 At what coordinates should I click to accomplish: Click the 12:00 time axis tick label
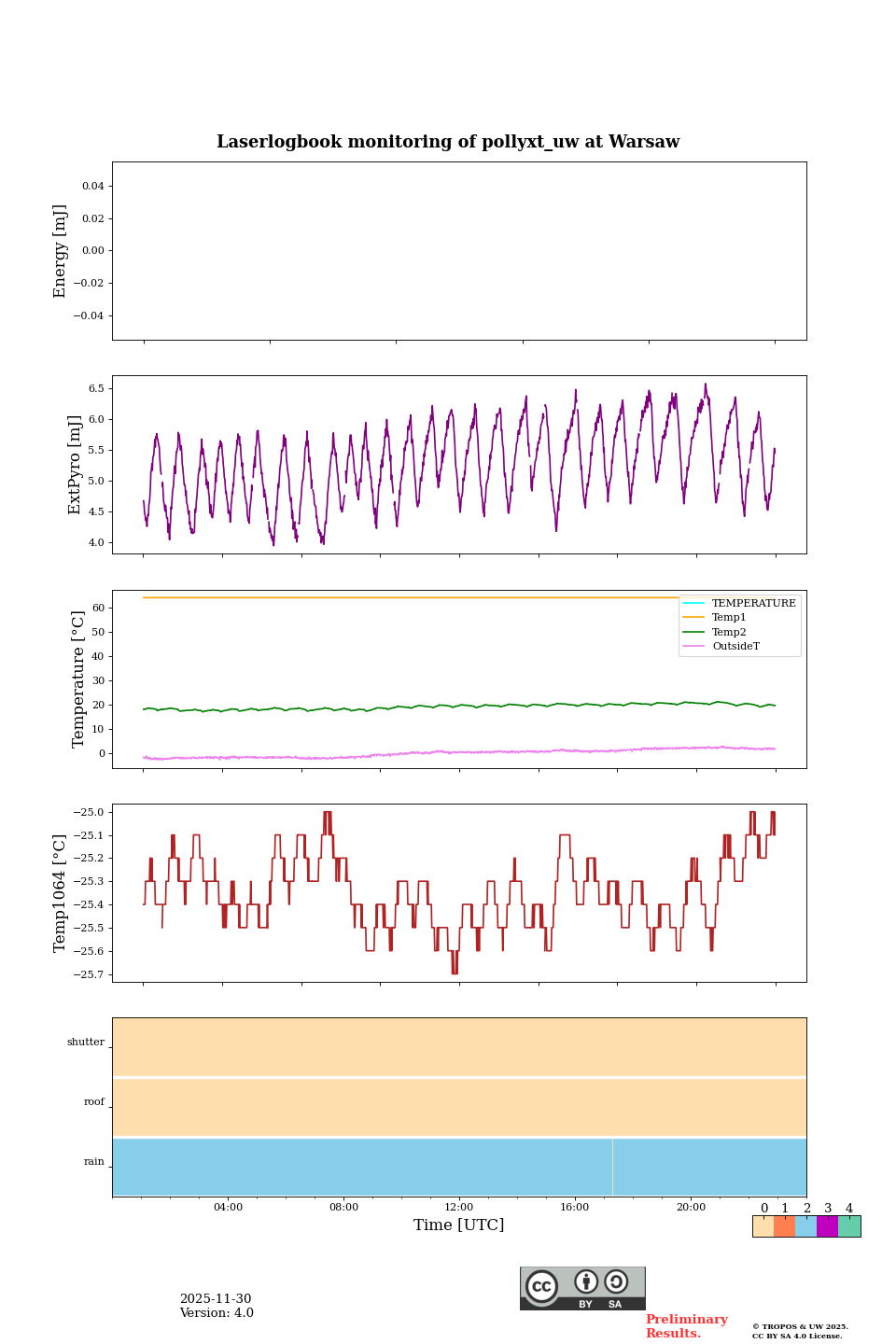click(x=459, y=1208)
